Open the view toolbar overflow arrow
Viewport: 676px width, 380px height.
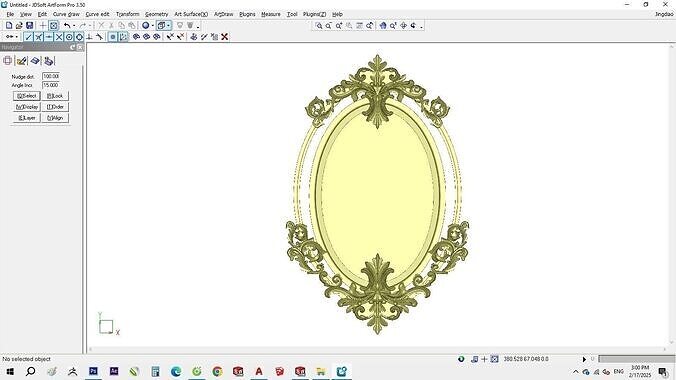point(421,27)
